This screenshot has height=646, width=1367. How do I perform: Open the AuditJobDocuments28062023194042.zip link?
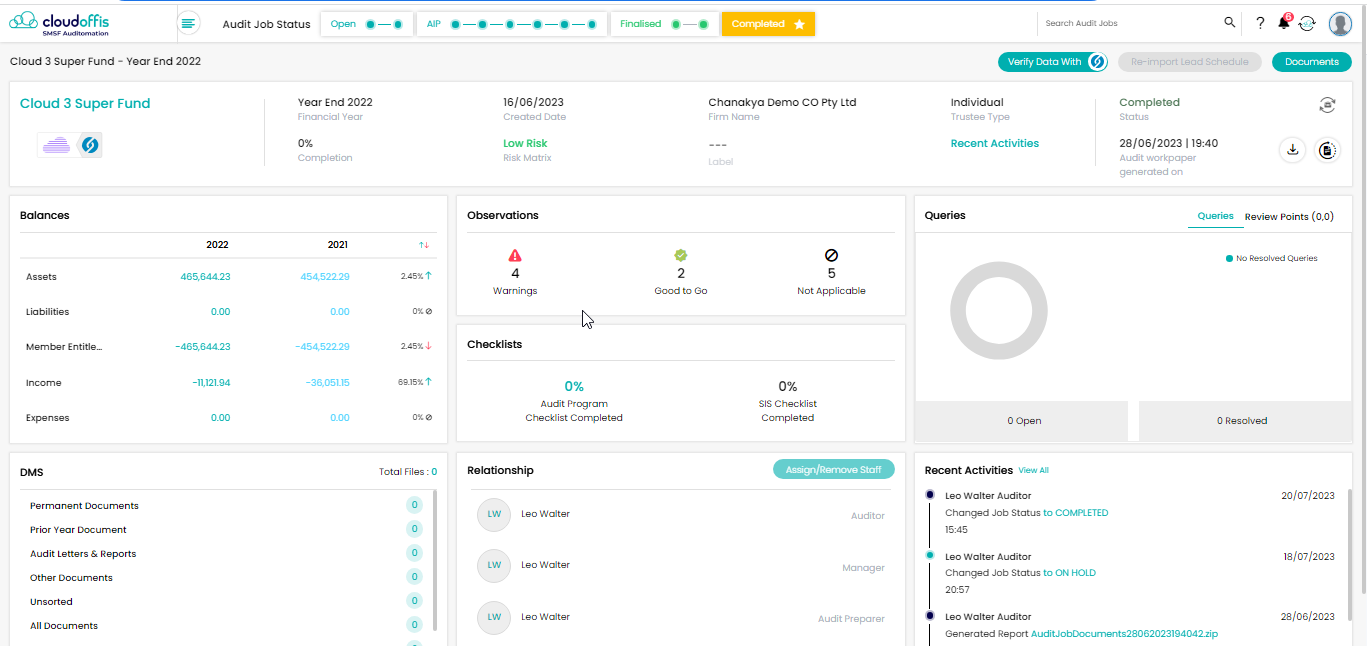pyautogui.click(x=1124, y=634)
